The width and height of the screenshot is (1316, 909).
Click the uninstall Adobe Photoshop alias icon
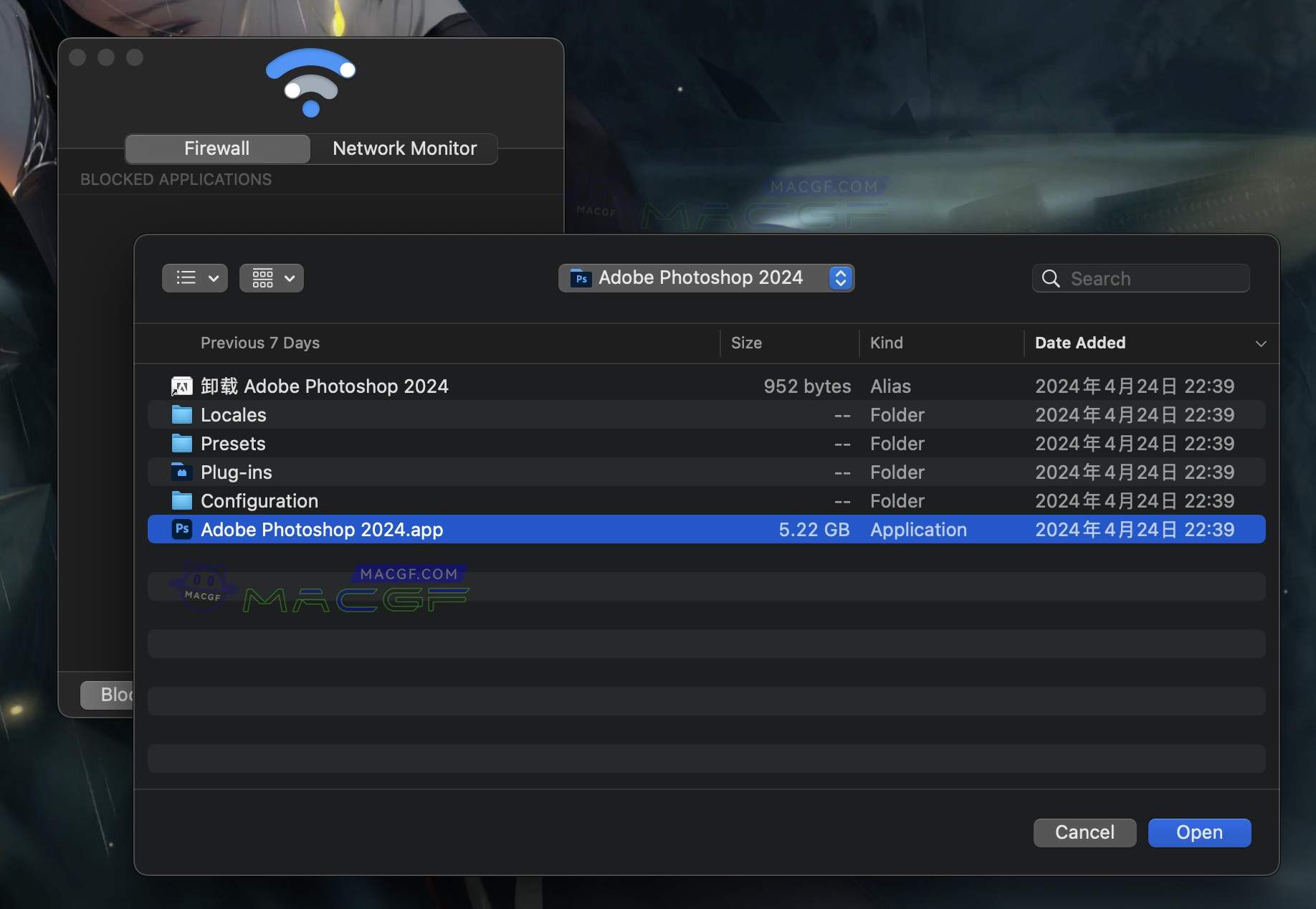[182, 386]
